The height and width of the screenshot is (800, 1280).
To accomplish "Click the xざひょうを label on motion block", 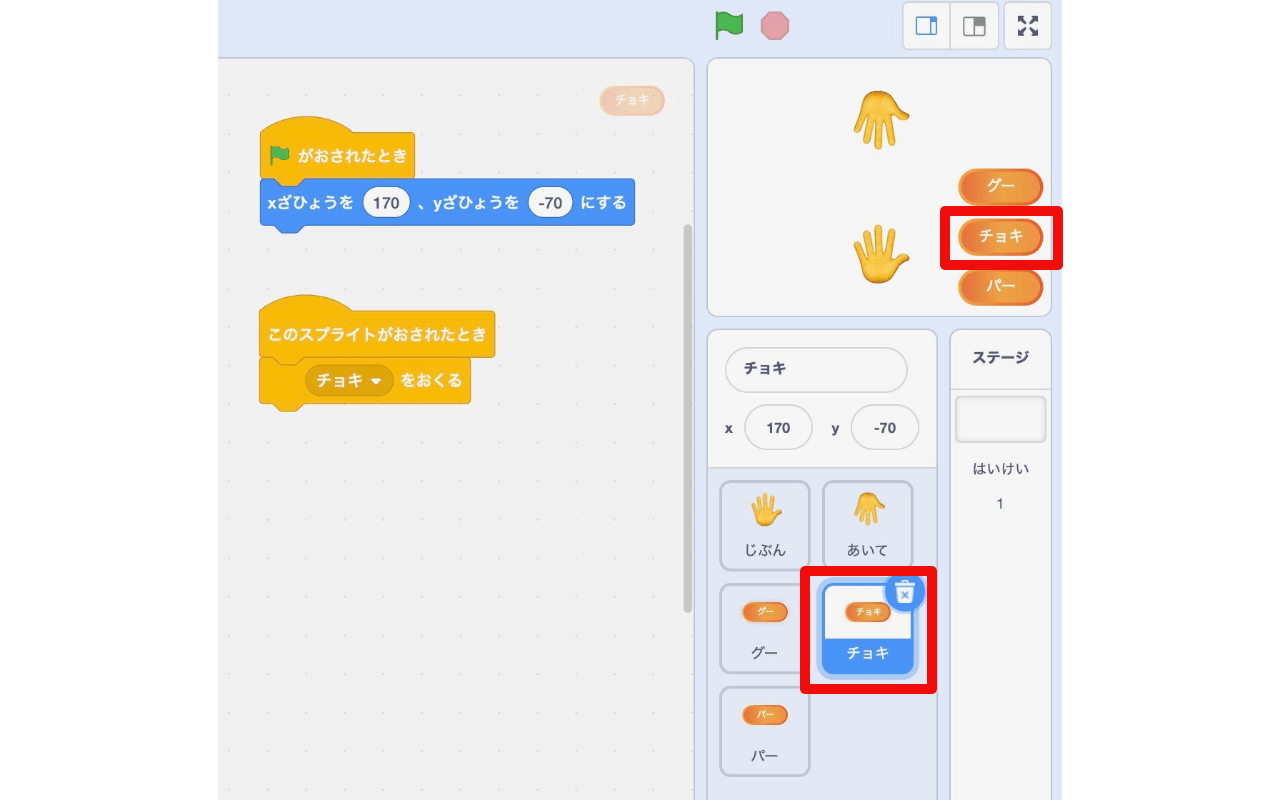I will pos(311,203).
